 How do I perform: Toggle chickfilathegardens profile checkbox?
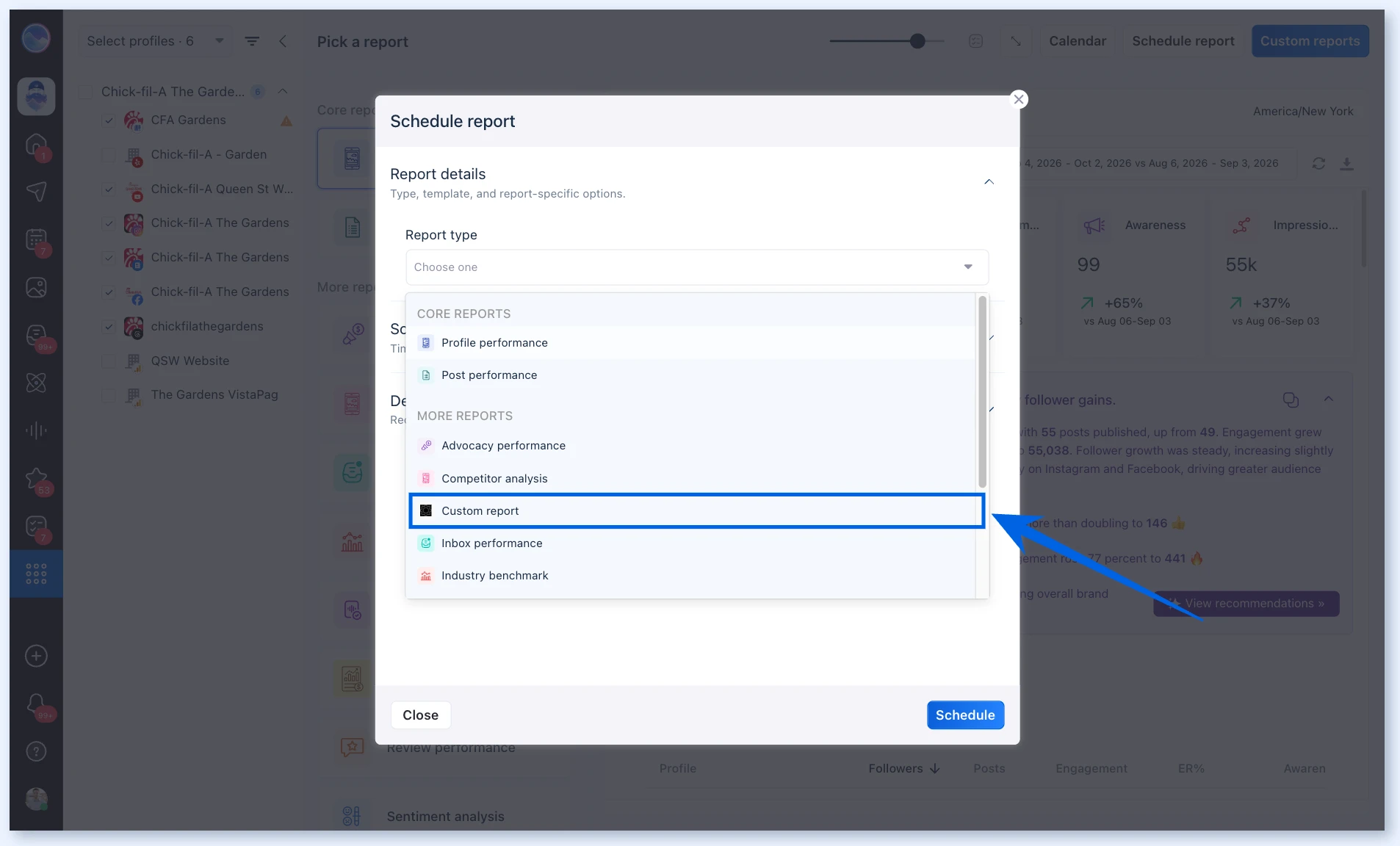tap(109, 327)
